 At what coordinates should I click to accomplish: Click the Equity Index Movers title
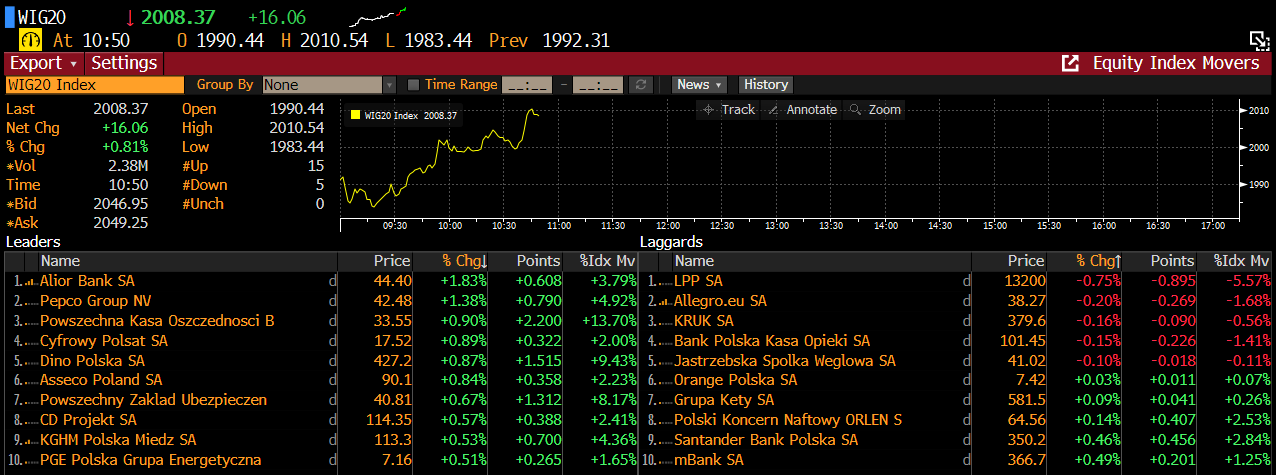tap(1176, 63)
